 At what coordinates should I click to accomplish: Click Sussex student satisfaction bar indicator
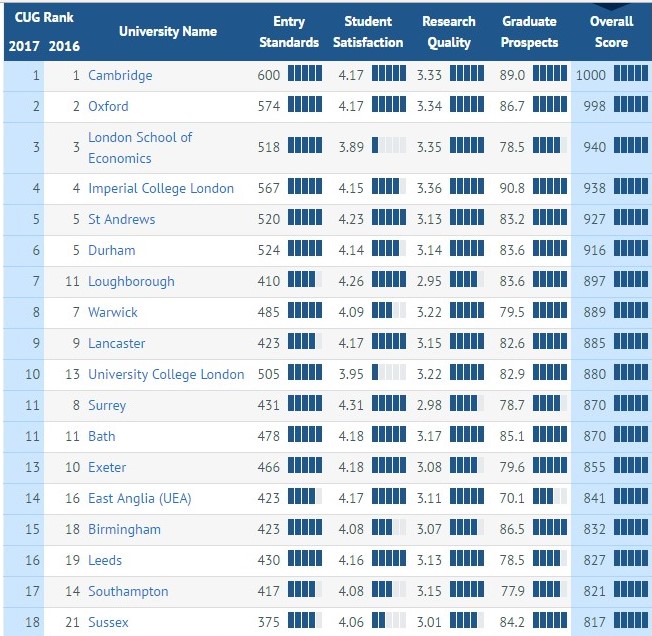389,620
